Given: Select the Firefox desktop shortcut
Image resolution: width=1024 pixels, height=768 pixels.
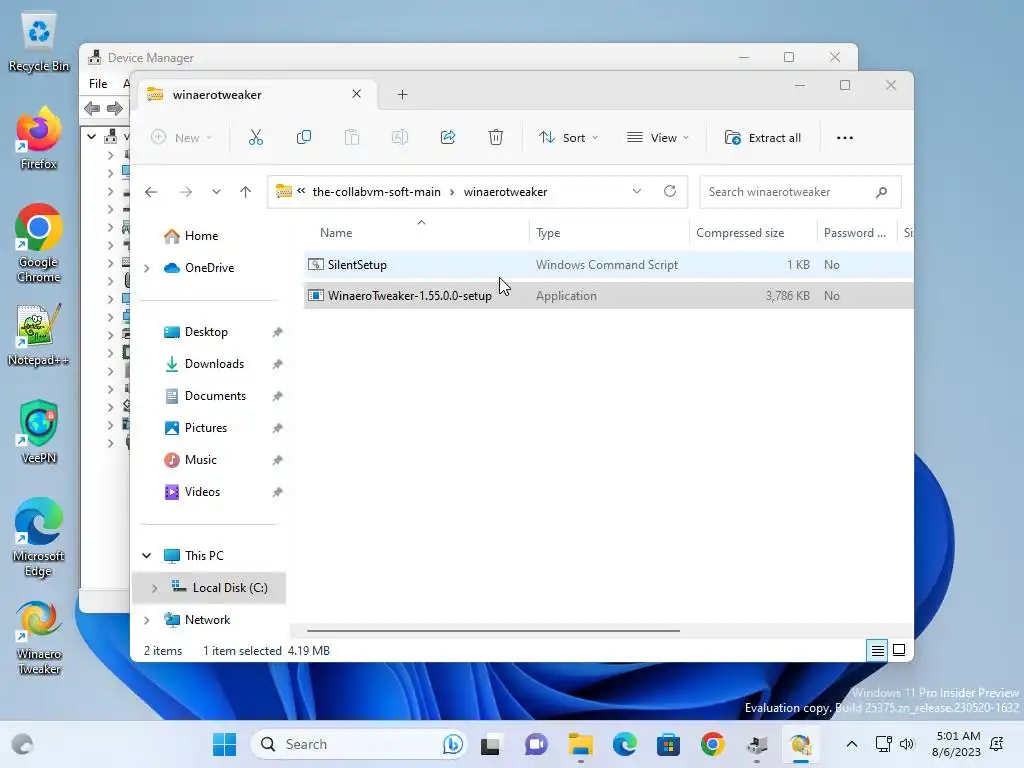Looking at the screenshot, I should (39, 140).
